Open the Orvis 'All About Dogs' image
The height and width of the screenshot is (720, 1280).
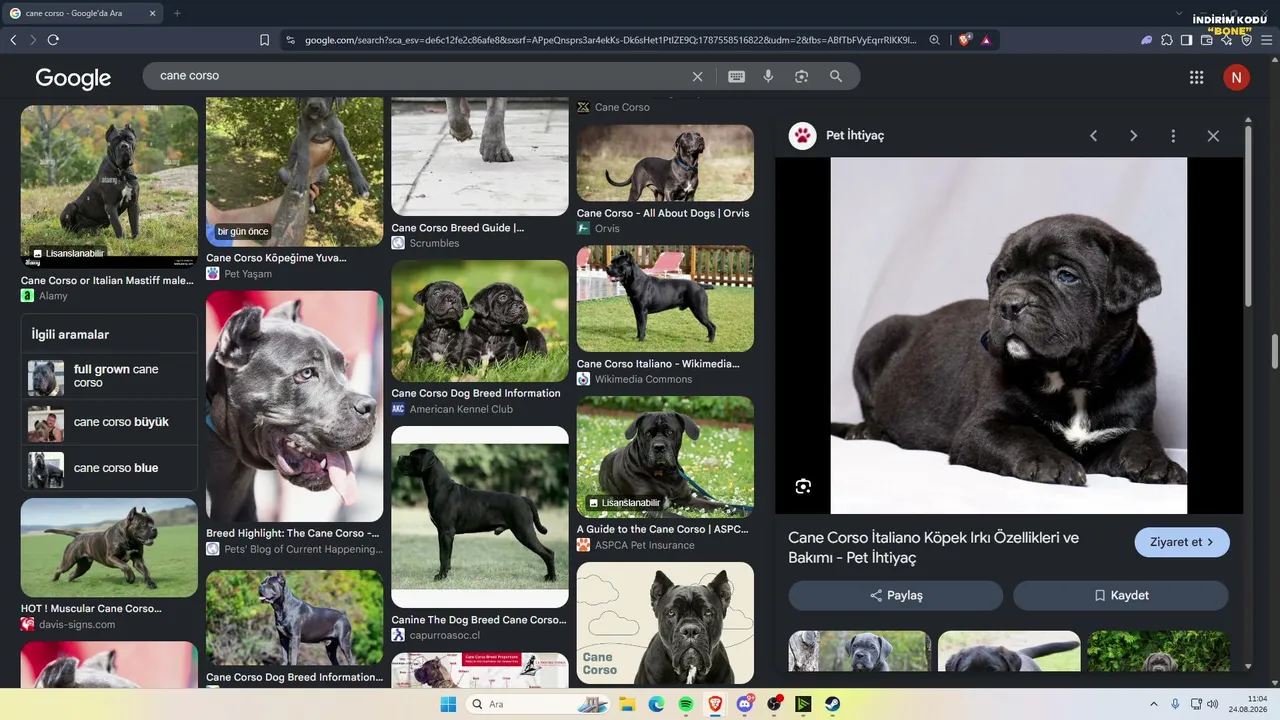[665, 163]
